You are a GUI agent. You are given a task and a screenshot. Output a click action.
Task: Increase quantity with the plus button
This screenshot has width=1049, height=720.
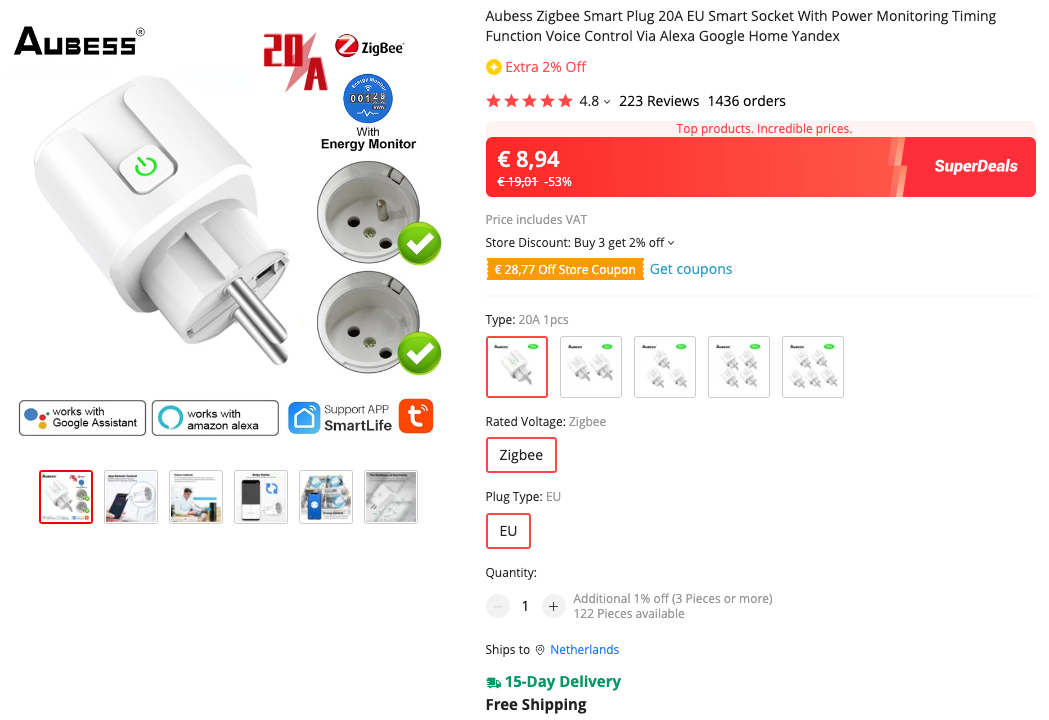coord(553,606)
